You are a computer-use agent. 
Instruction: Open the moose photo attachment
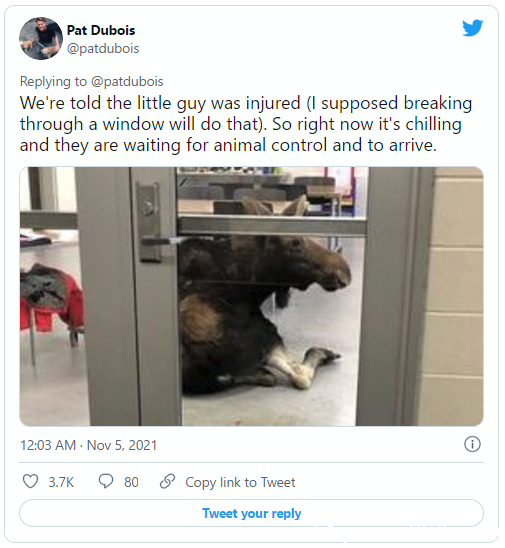click(252, 296)
